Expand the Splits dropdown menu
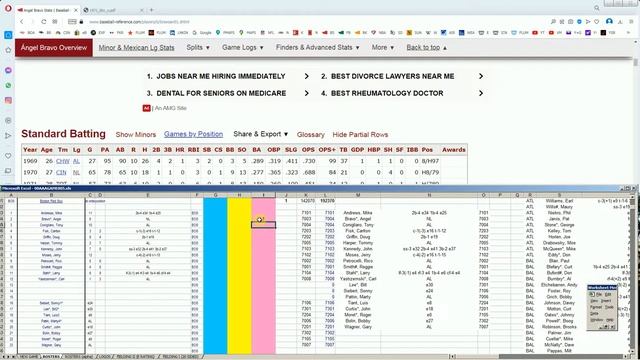 tap(198, 47)
